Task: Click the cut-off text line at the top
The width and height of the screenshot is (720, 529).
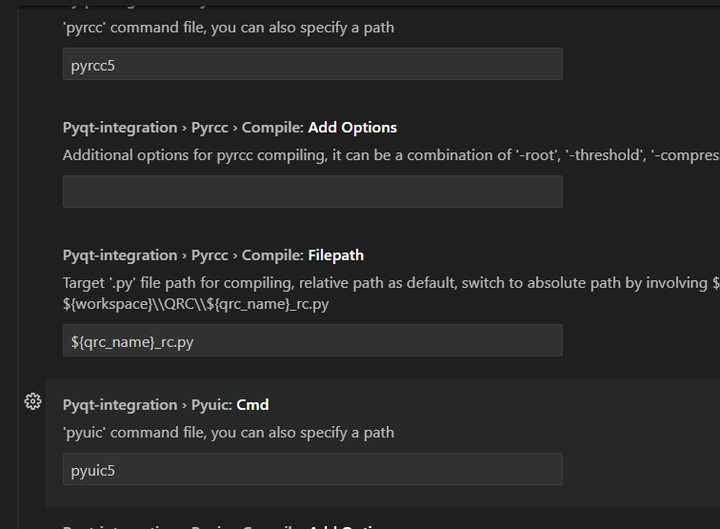Action: point(200,3)
